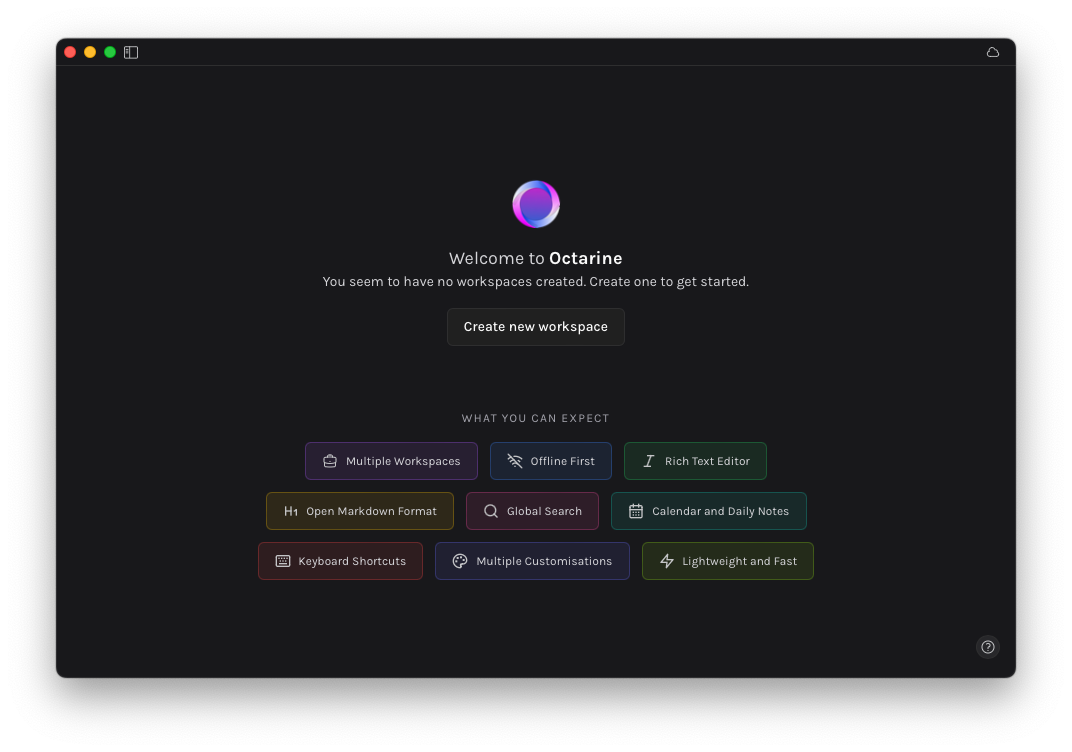The image size is (1072, 752).
Task: Click the Offline First wifi-off icon
Action: (x=515, y=461)
